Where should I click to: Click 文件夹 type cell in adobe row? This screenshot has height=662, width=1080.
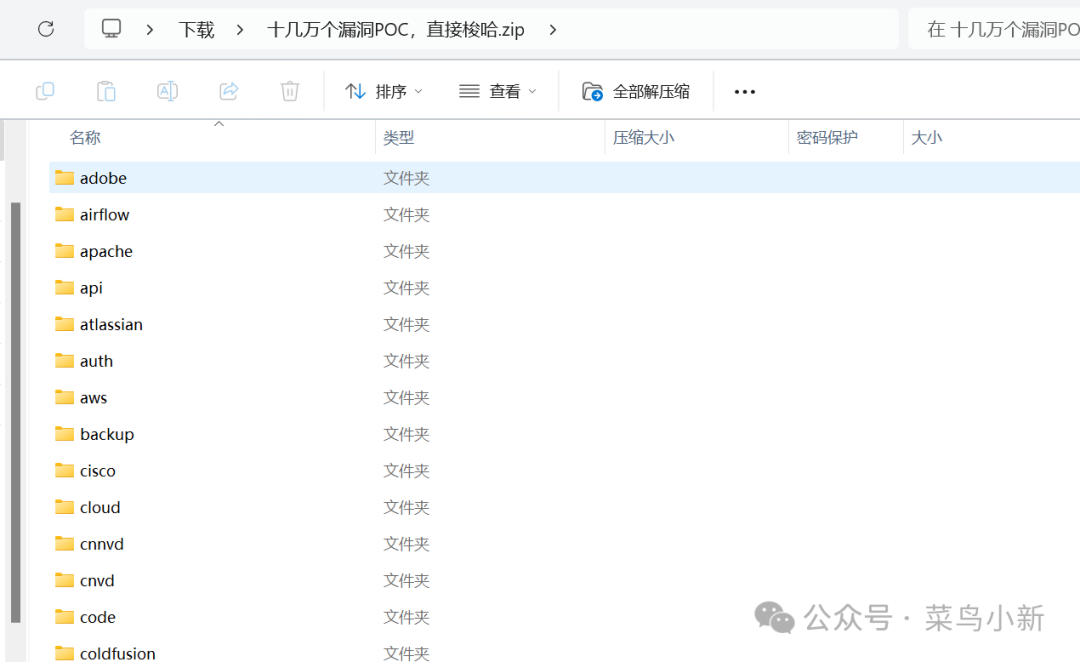pyautogui.click(x=406, y=178)
